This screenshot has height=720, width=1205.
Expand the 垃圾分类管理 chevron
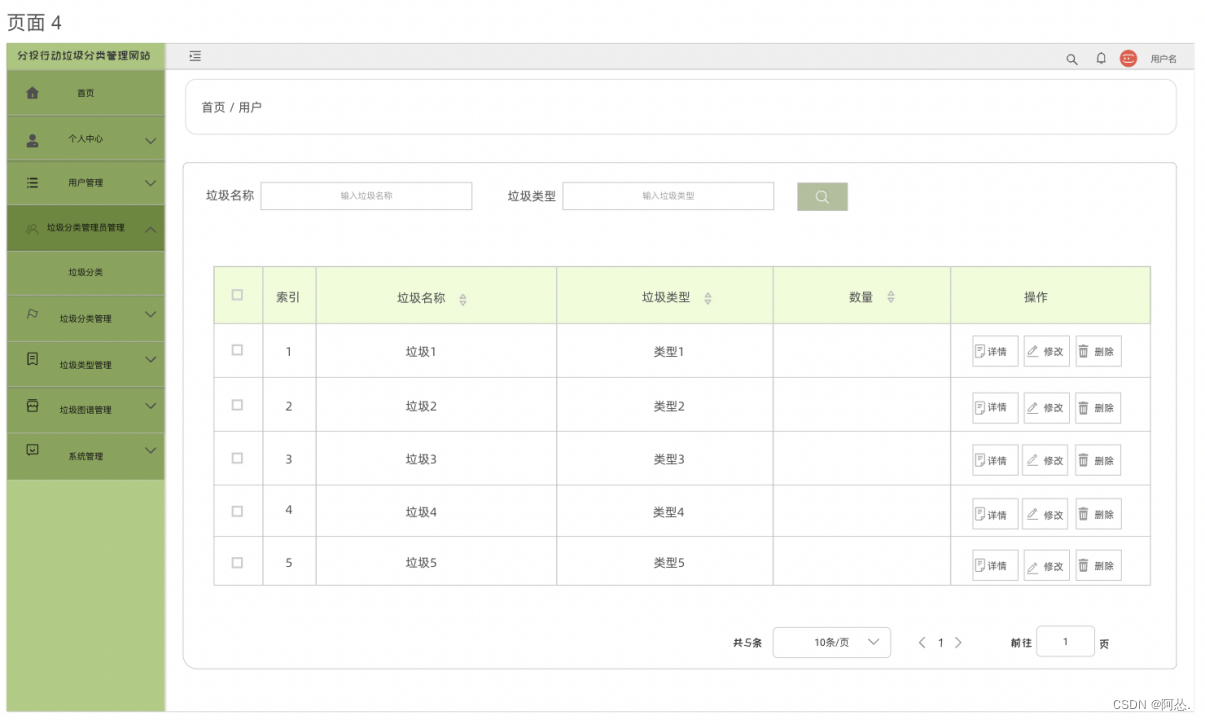151,314
